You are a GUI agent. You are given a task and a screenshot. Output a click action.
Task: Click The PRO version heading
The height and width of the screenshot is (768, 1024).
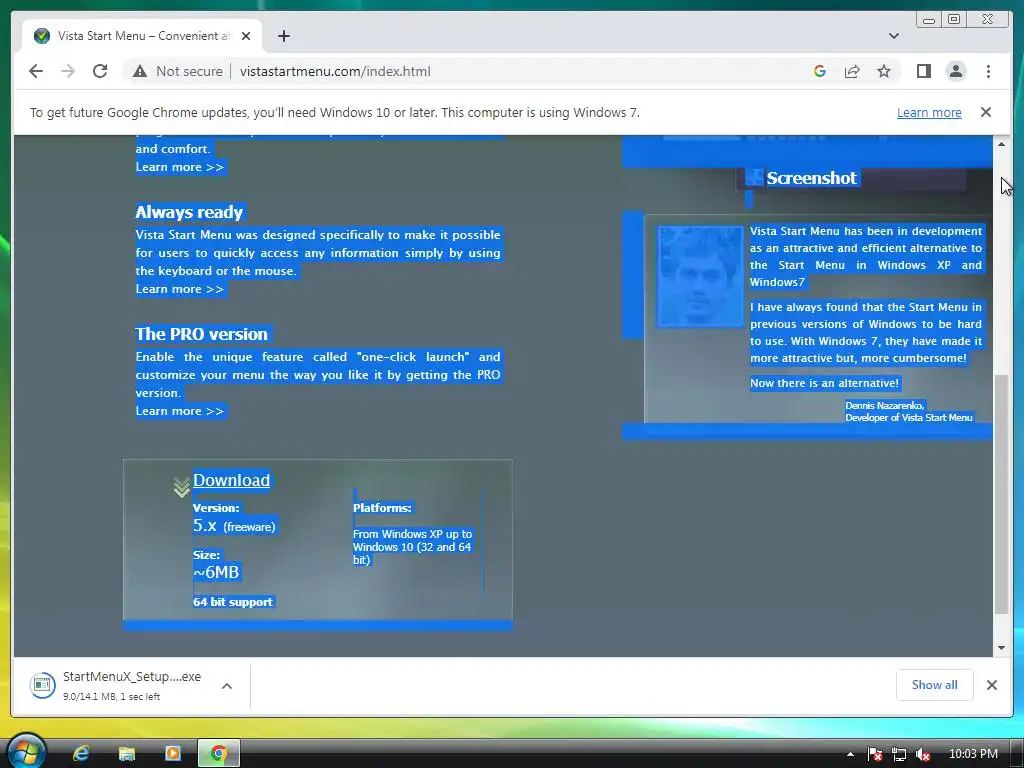coord(201,334)
